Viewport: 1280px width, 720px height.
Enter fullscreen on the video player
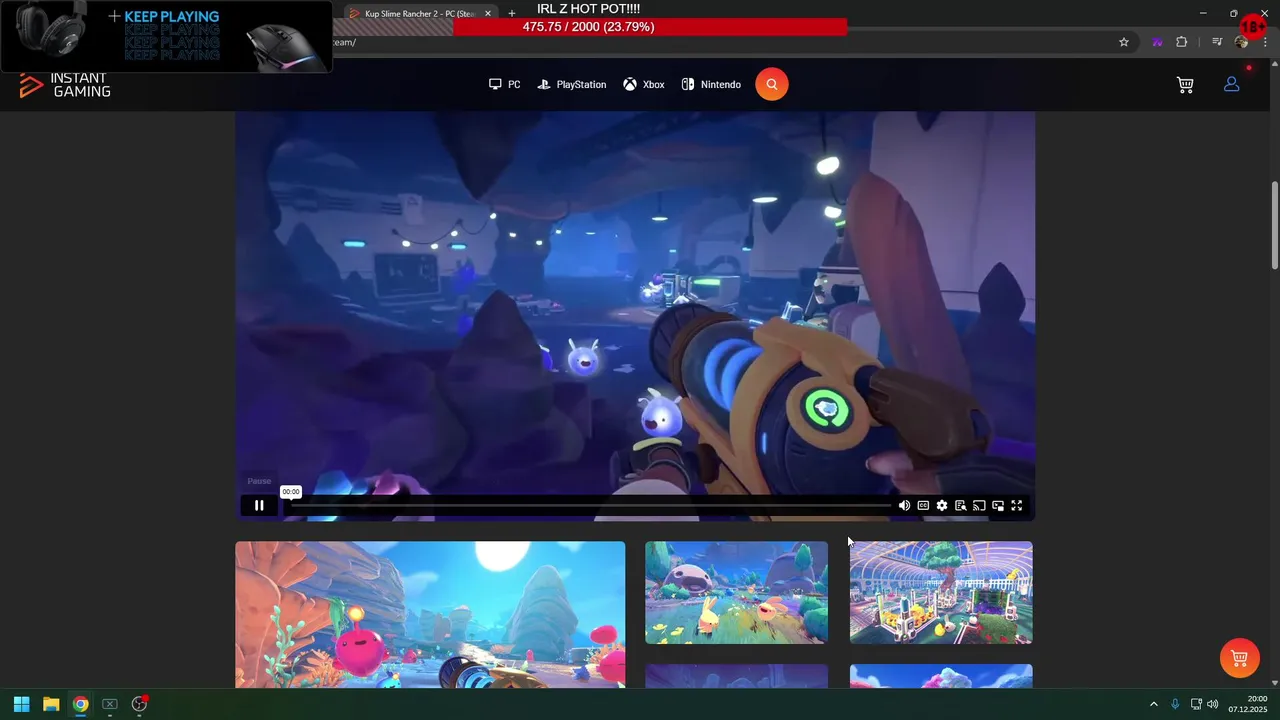tap(1017, 505)
